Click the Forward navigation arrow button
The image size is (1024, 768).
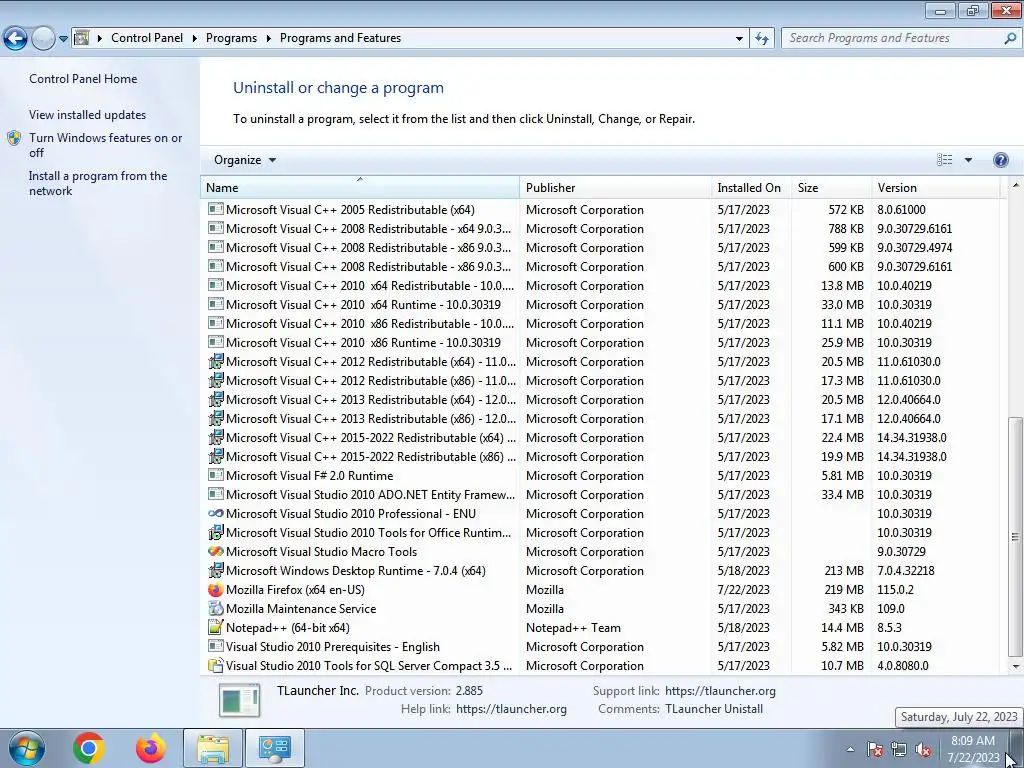click(43, 39)
